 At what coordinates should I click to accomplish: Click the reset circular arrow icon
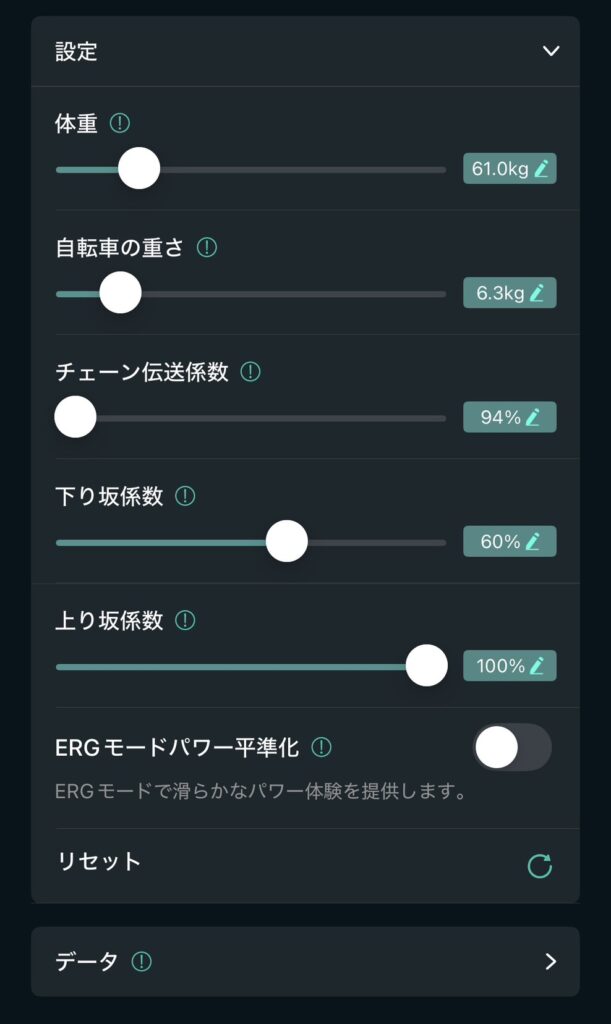click(540, 866)
